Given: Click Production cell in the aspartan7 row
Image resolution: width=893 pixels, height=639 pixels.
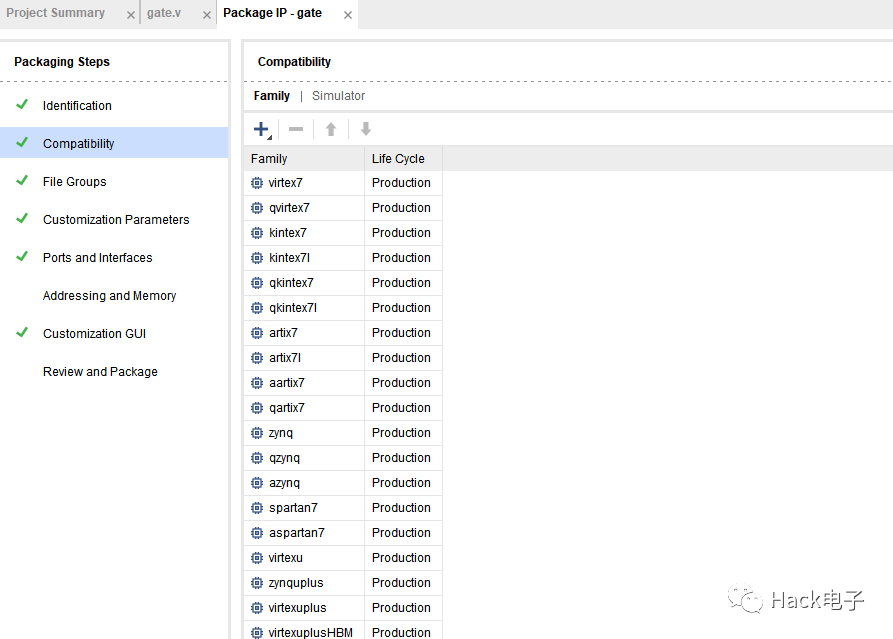Looking at the screenshot, I should tap(402, 533).
